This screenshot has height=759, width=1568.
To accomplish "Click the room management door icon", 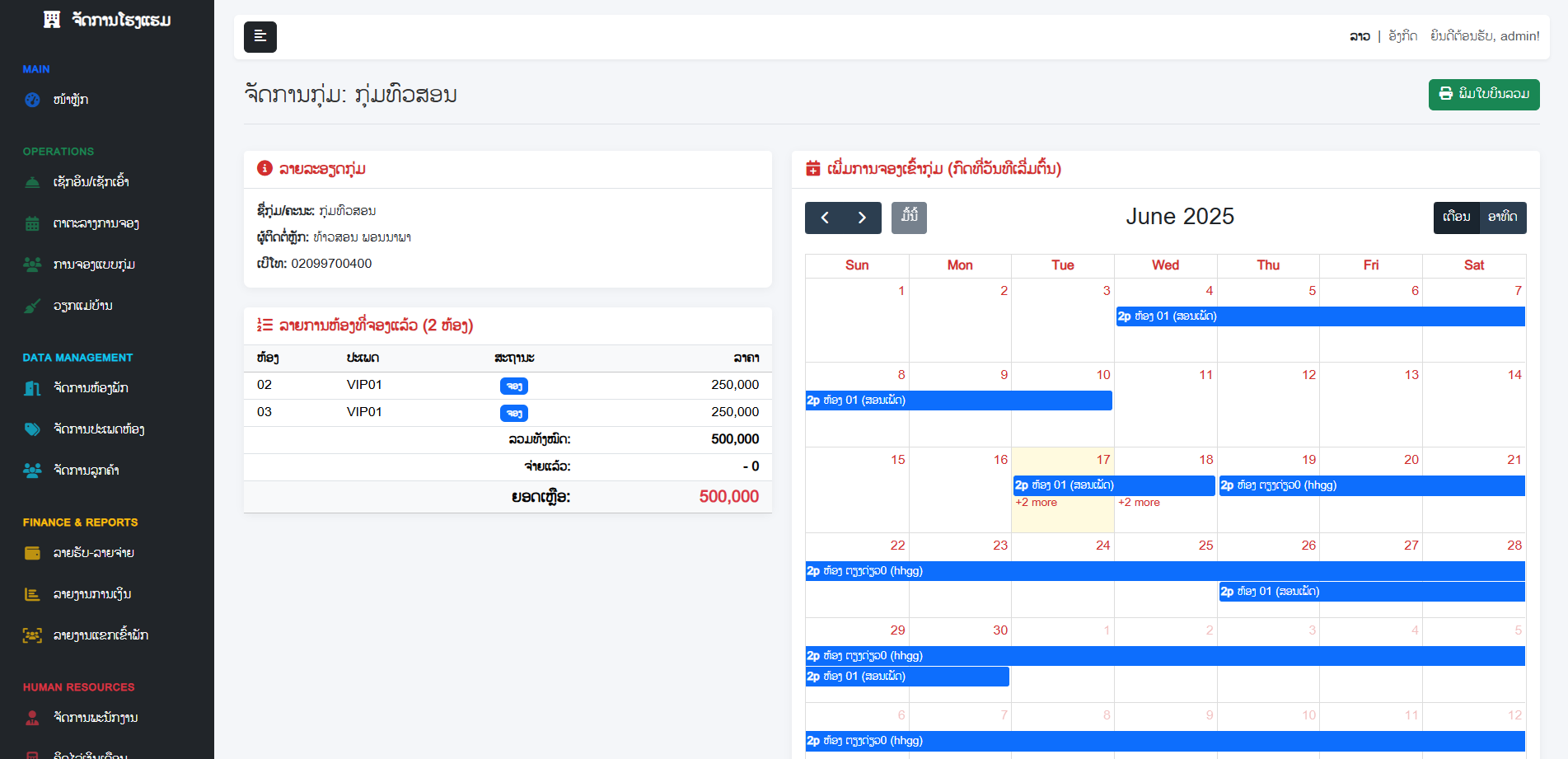I will pyautogui.click(x=32, y=388).
